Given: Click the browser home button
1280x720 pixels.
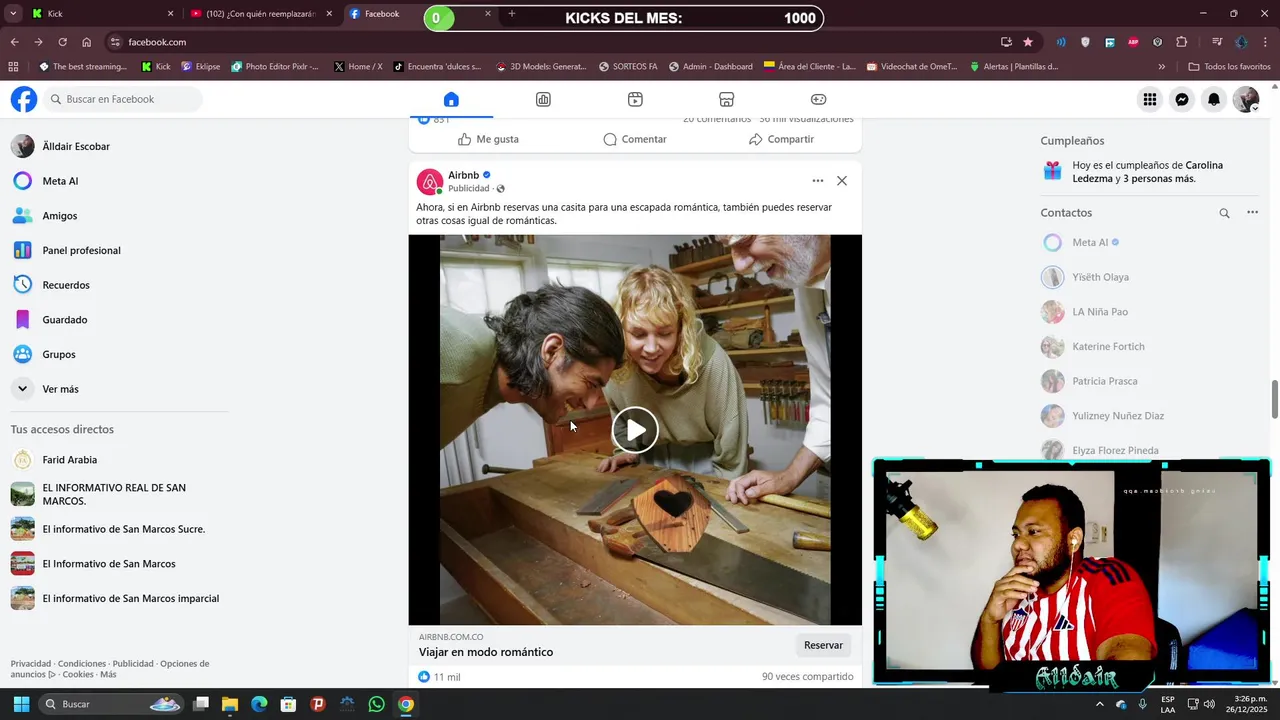Looking at the screenshot, I should [x=86, y=42].
